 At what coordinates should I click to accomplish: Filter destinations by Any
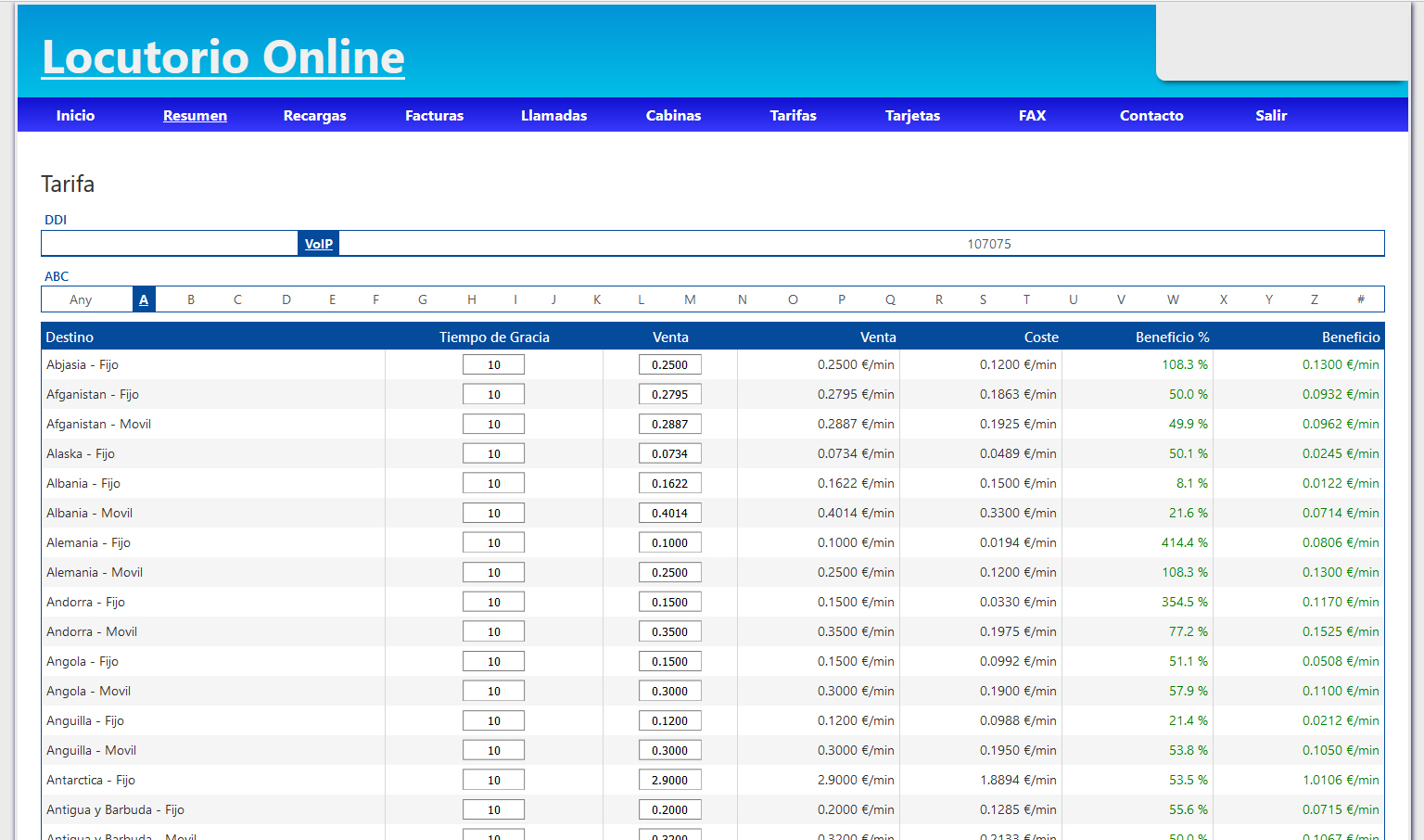click(81, 299)
